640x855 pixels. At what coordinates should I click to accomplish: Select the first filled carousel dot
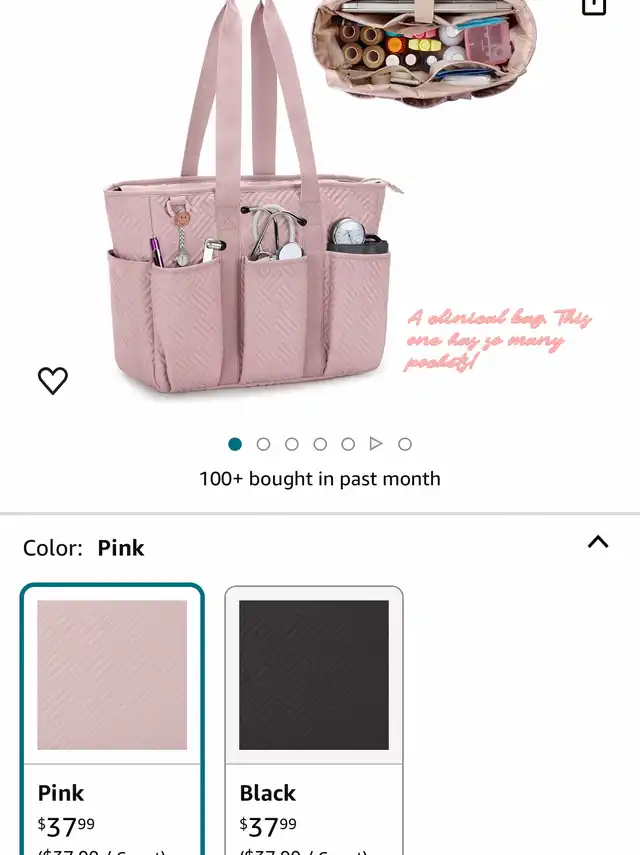tap(235, 444)
